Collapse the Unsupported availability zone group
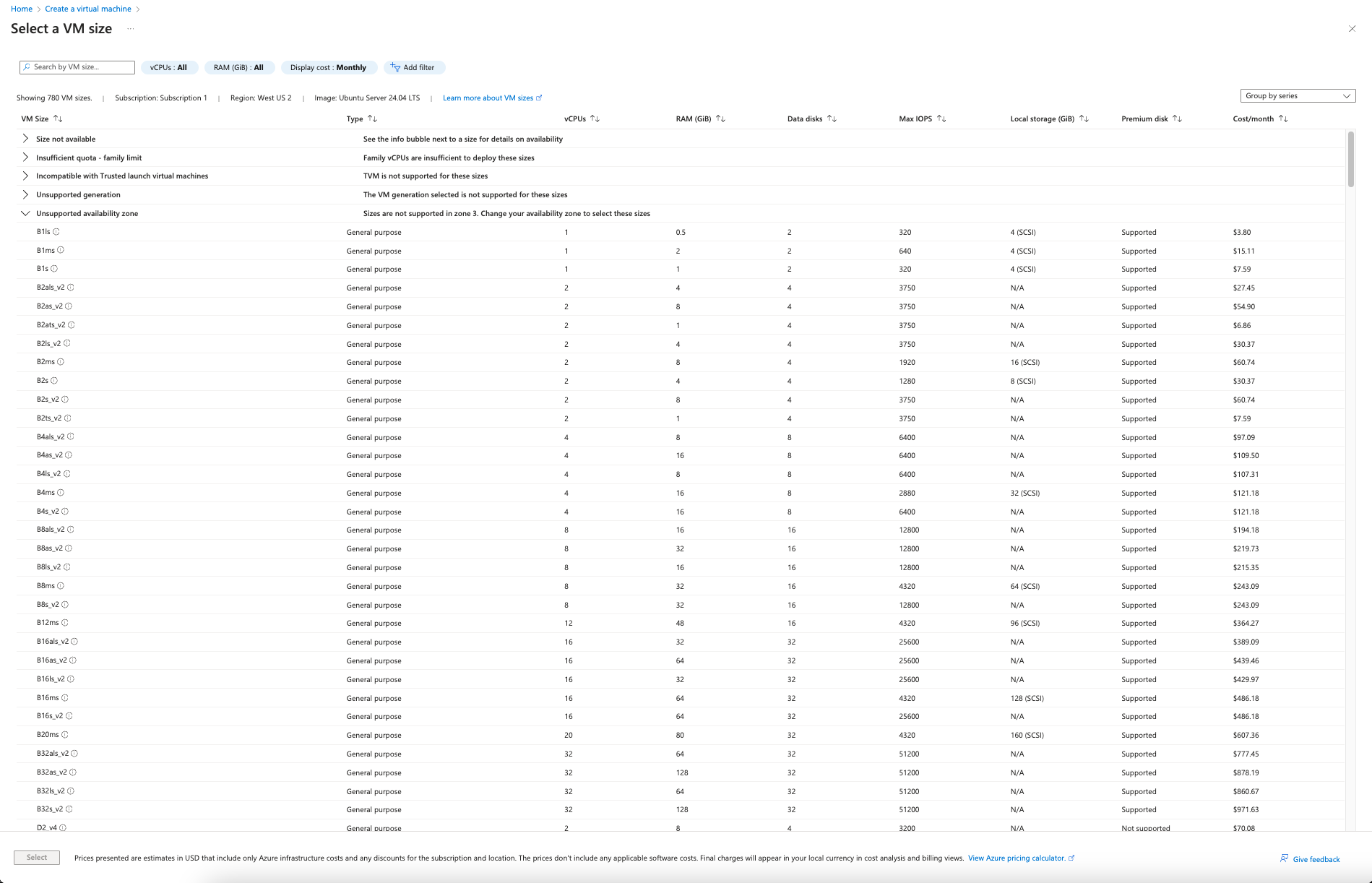This screenshot has width=1372, height=883. point(26,213)
